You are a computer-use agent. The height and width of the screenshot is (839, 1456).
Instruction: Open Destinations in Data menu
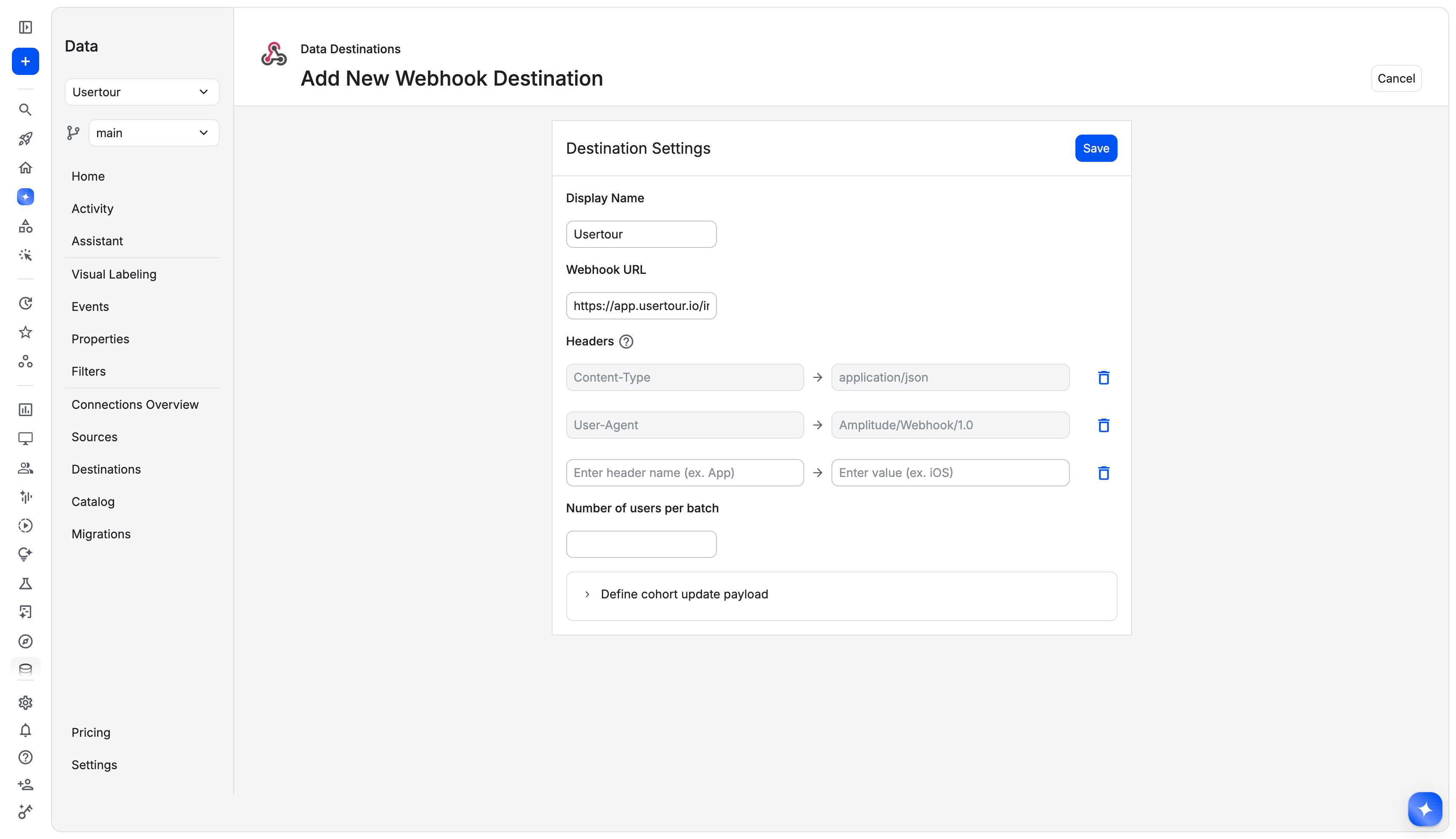[106, 469]
